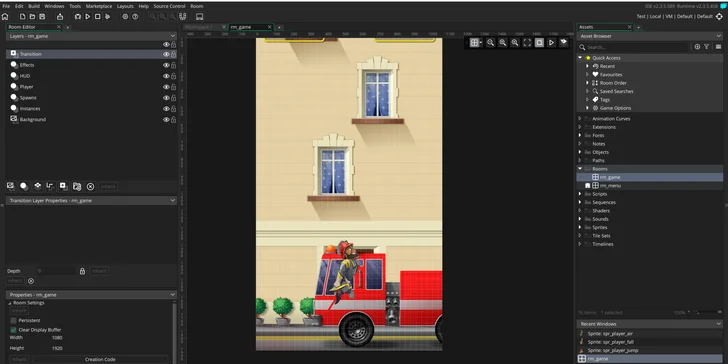
Task: Reset zoom in the room canvas
Action: click(x=503, y=43)
